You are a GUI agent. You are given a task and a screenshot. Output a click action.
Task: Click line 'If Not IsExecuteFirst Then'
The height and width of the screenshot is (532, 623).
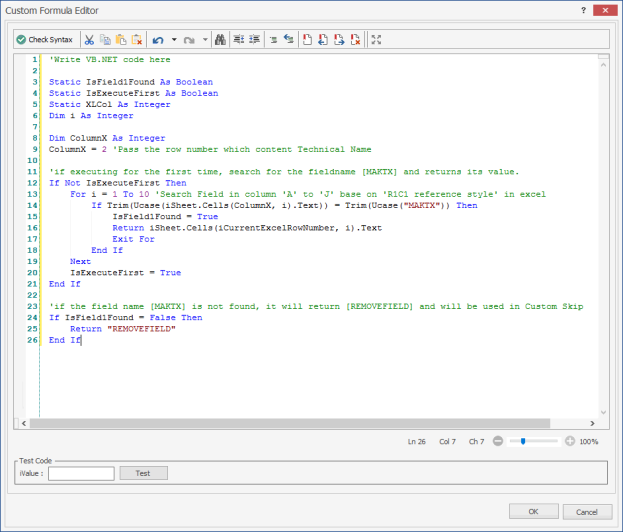118,183
